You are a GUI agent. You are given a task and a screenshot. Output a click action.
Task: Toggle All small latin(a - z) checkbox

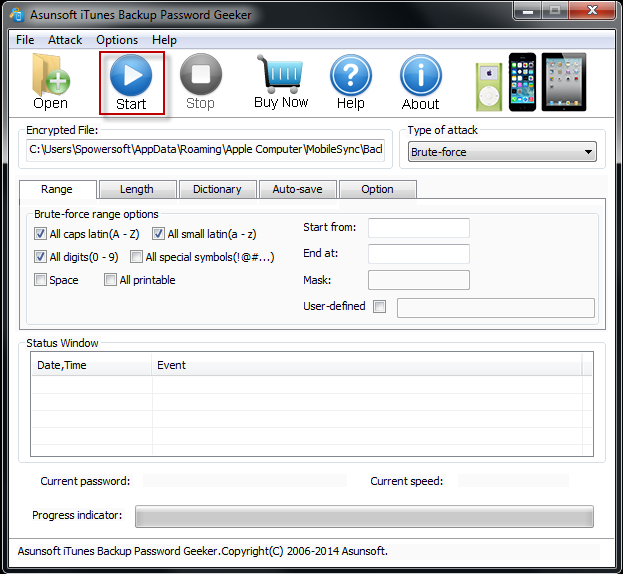(x=158, y=234)
